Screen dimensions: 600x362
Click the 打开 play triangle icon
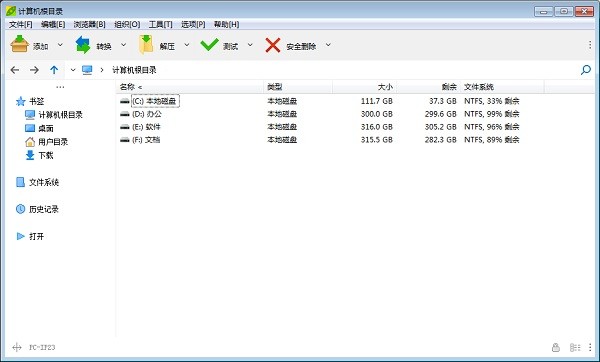20,236
